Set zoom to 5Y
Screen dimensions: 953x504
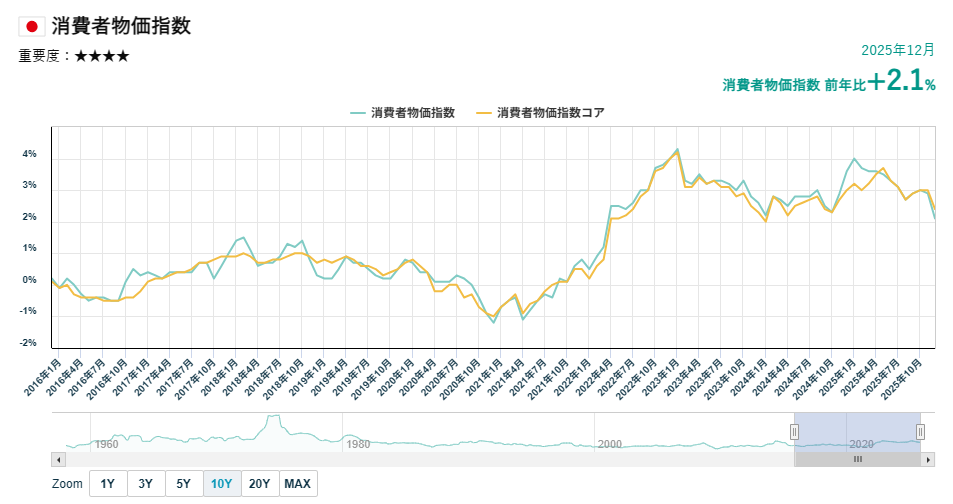pos(184,484)
